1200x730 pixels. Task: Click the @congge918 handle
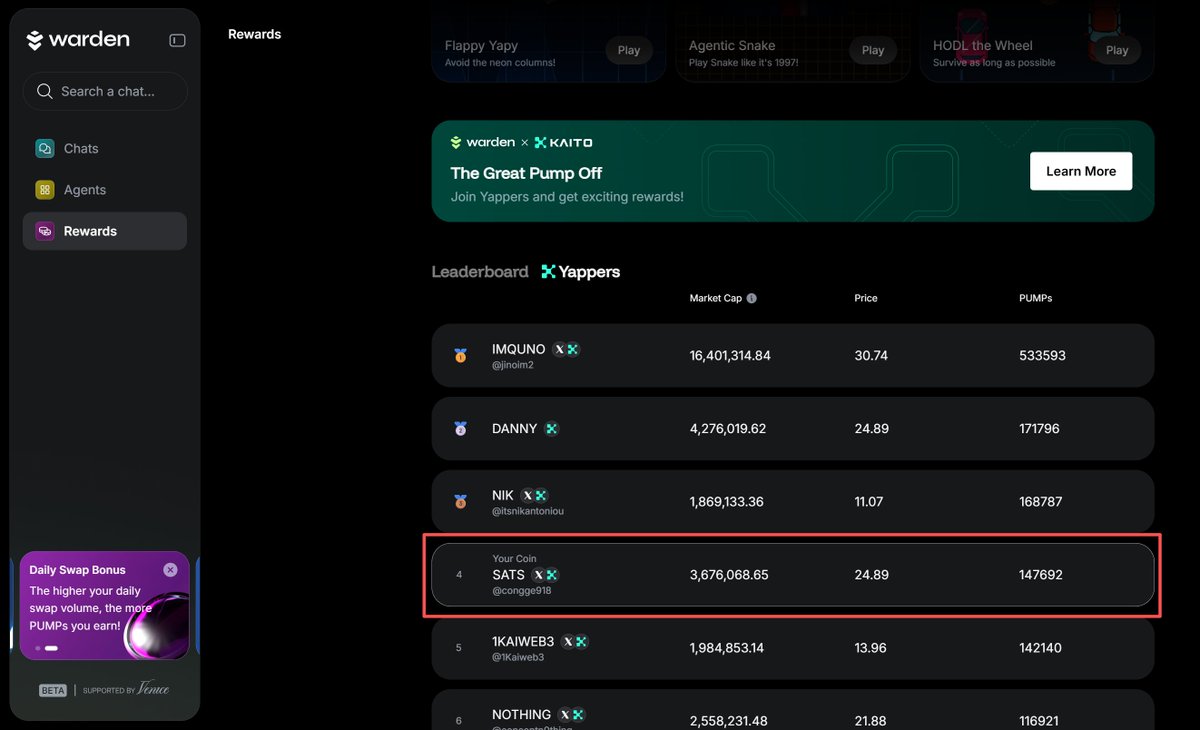point(522,590)
